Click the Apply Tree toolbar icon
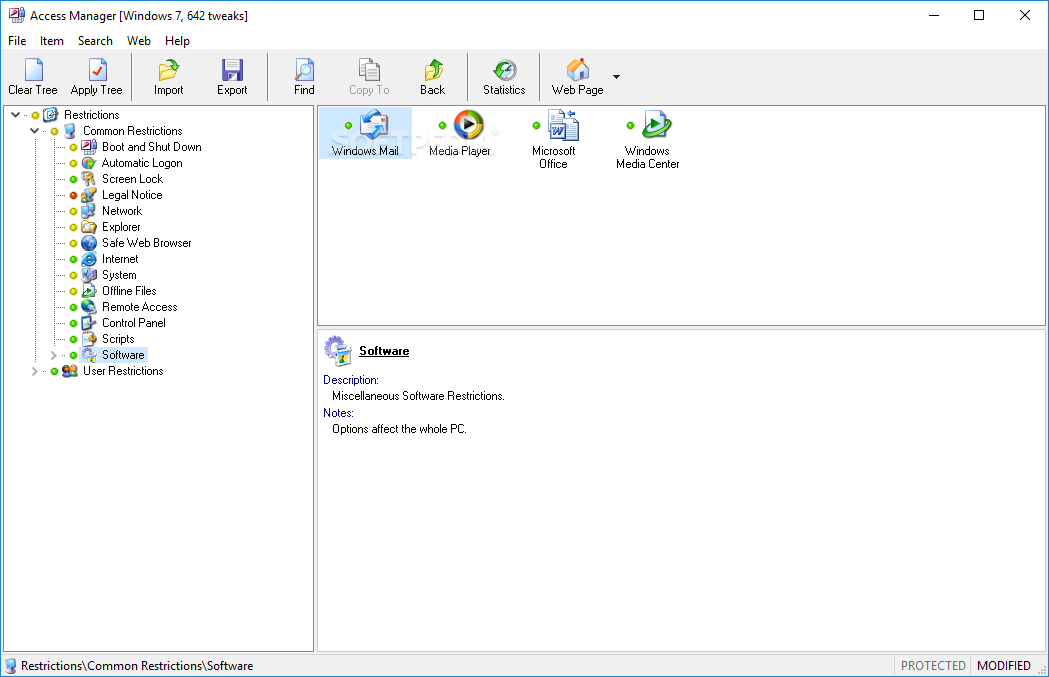 (98, 70)
